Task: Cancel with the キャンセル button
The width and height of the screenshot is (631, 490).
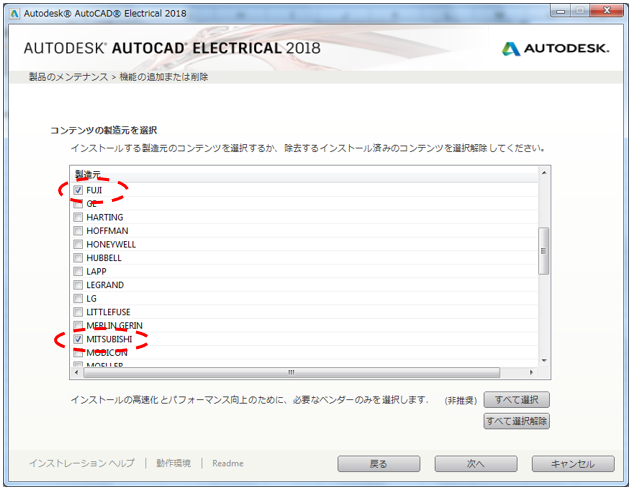Action: click(573, 464)
